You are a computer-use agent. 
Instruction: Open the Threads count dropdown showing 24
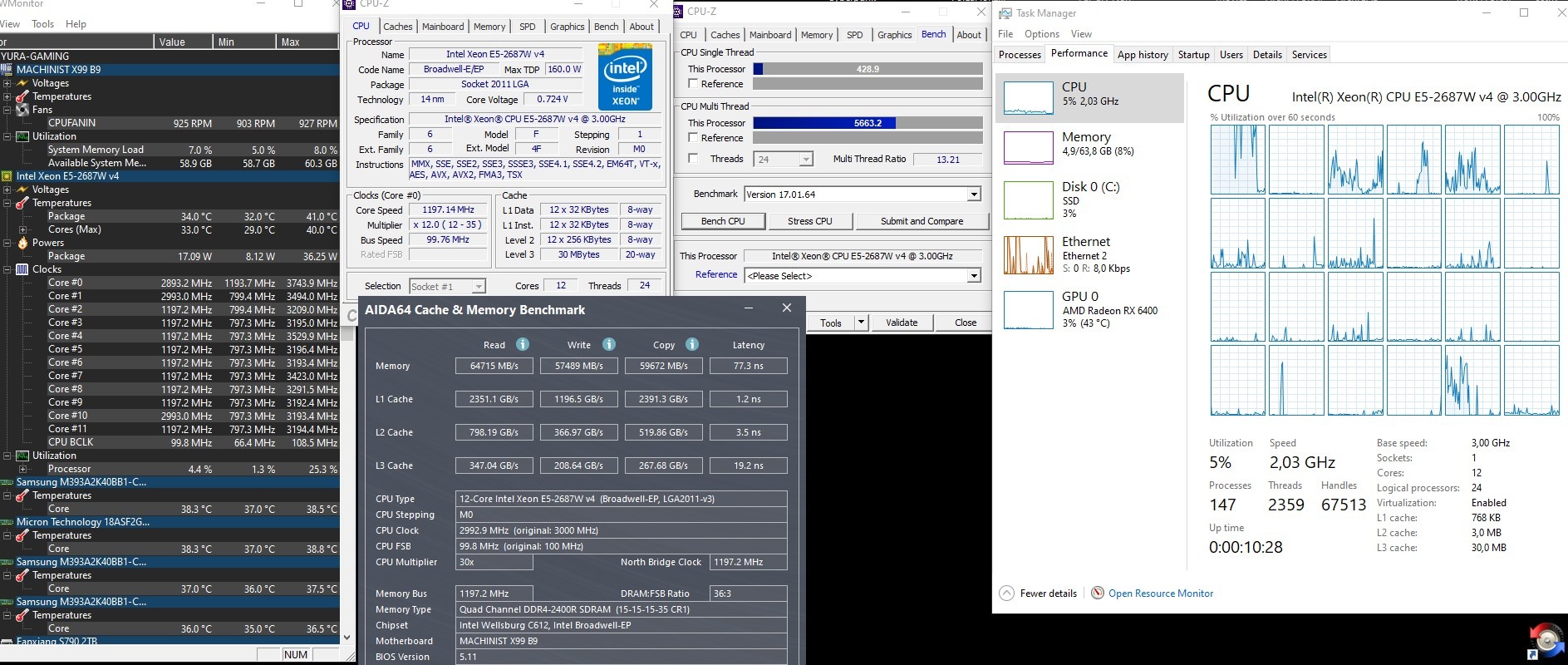(806, 159)
